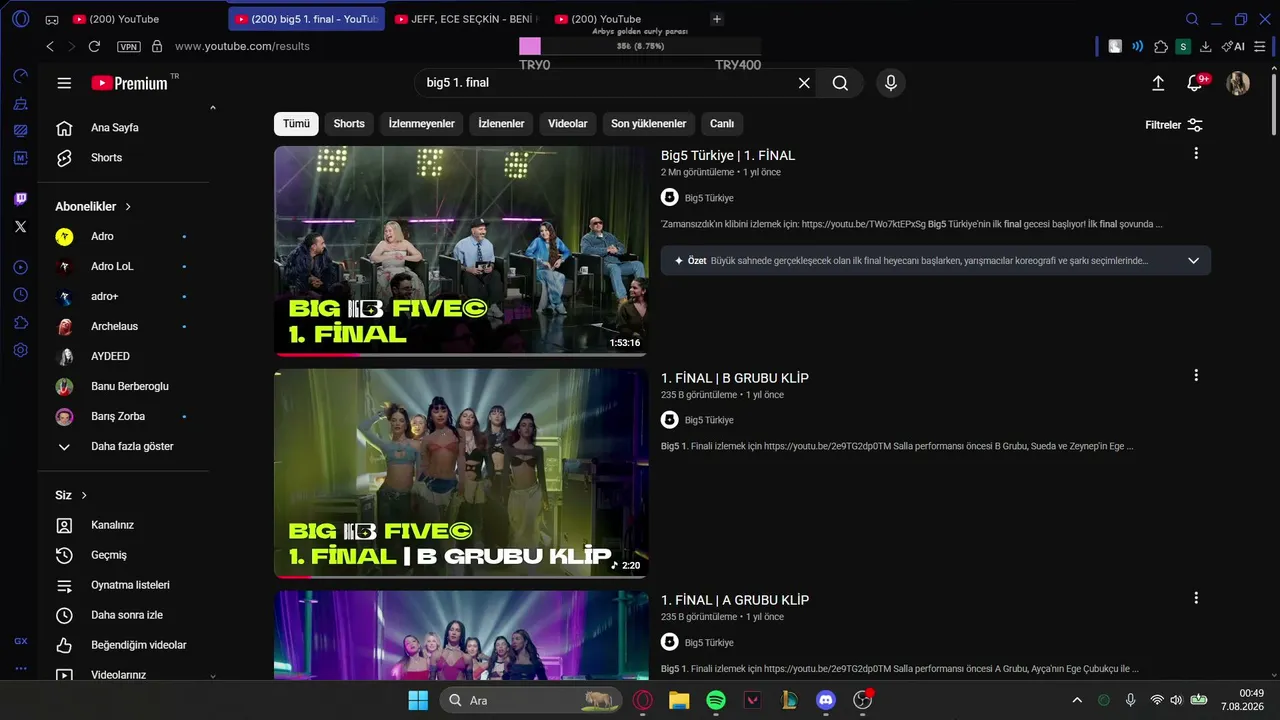Open Opera sidebar settings gear
The width and height of the screenshot is (1280, 720).
20,351
